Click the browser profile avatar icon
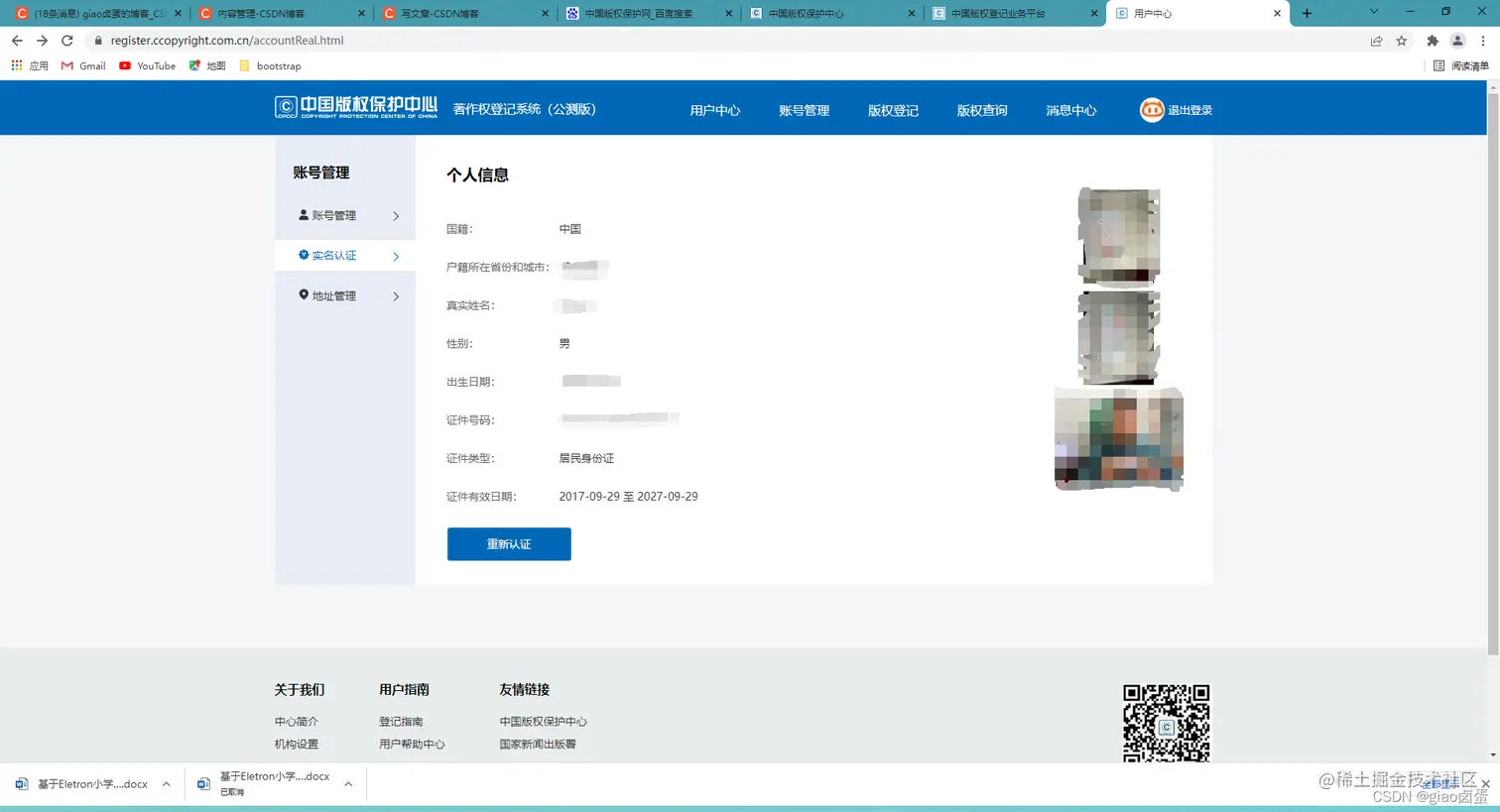The image size is (1500, 812). [1456, 42]
